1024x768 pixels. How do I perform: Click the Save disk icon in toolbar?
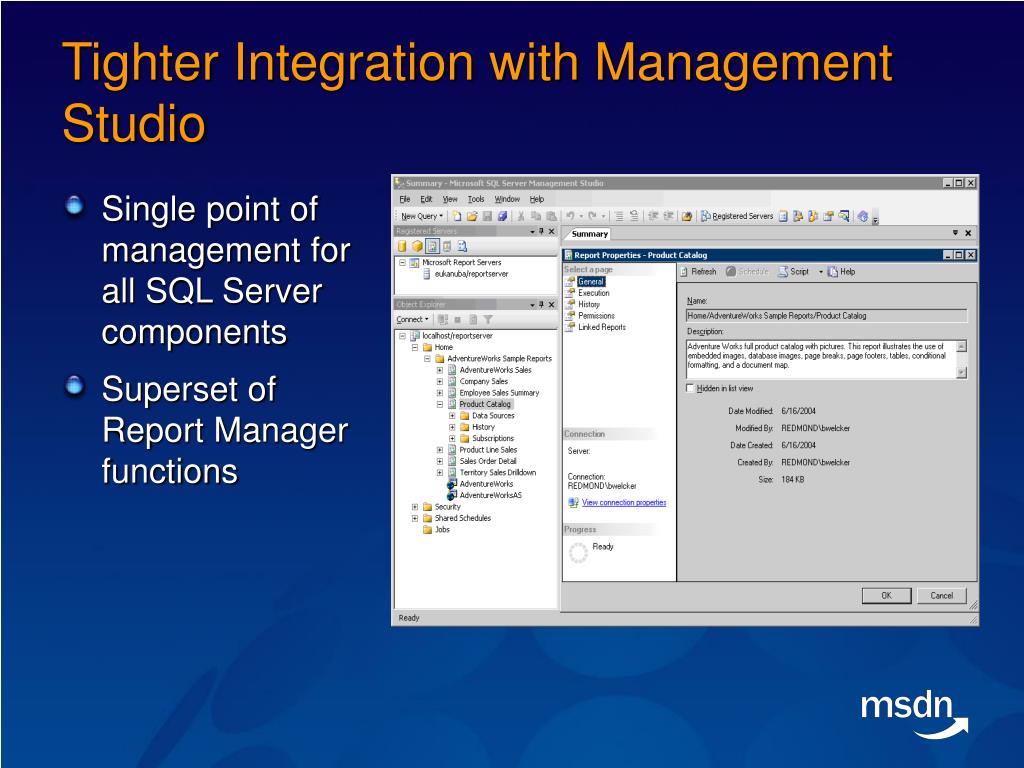(487, 216)
